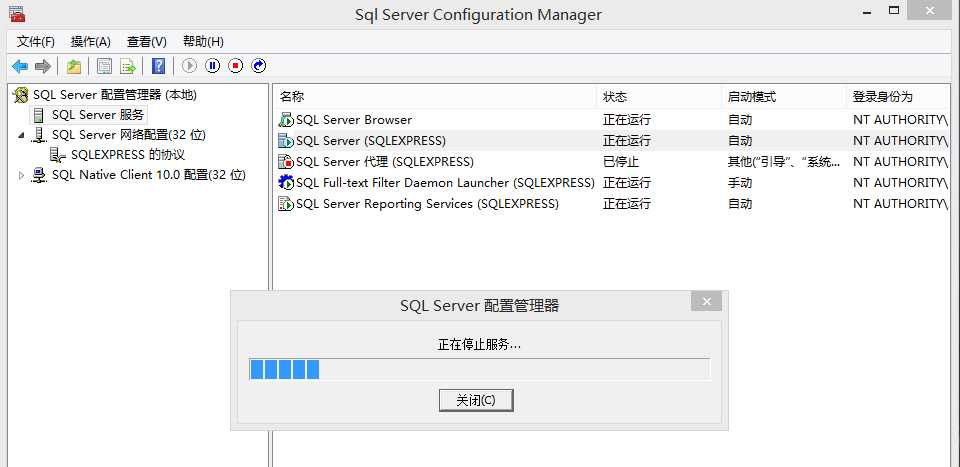Click the Back arrow toolbar icon
The image size is (960, 467).
20,66
